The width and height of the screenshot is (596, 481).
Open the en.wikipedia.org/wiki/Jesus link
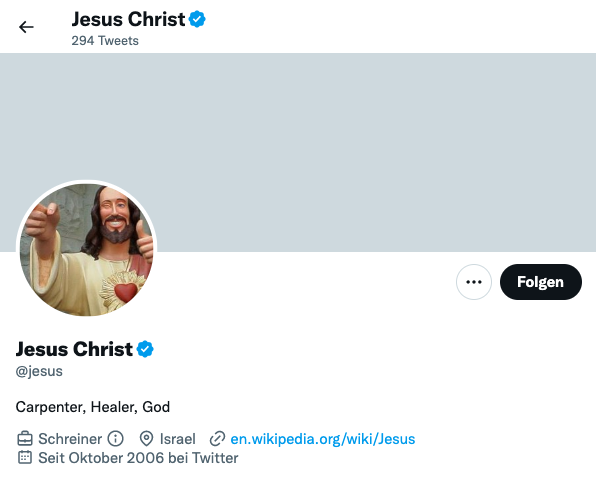(x=323, y=439)
